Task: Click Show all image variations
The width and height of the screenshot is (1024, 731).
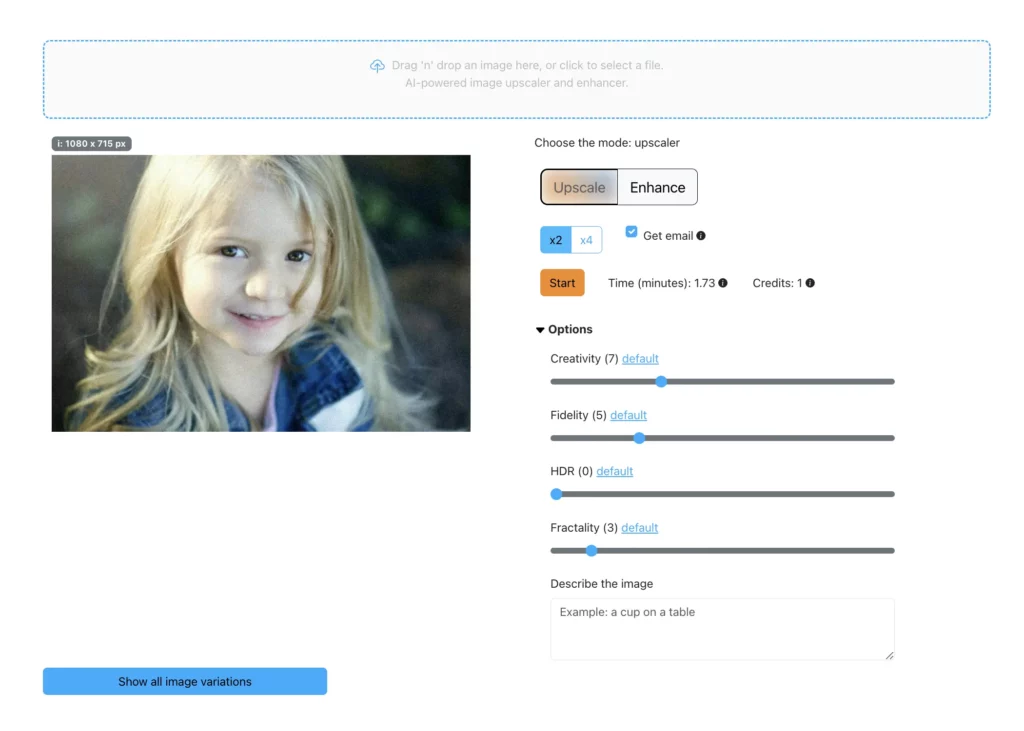Action: 184,681
